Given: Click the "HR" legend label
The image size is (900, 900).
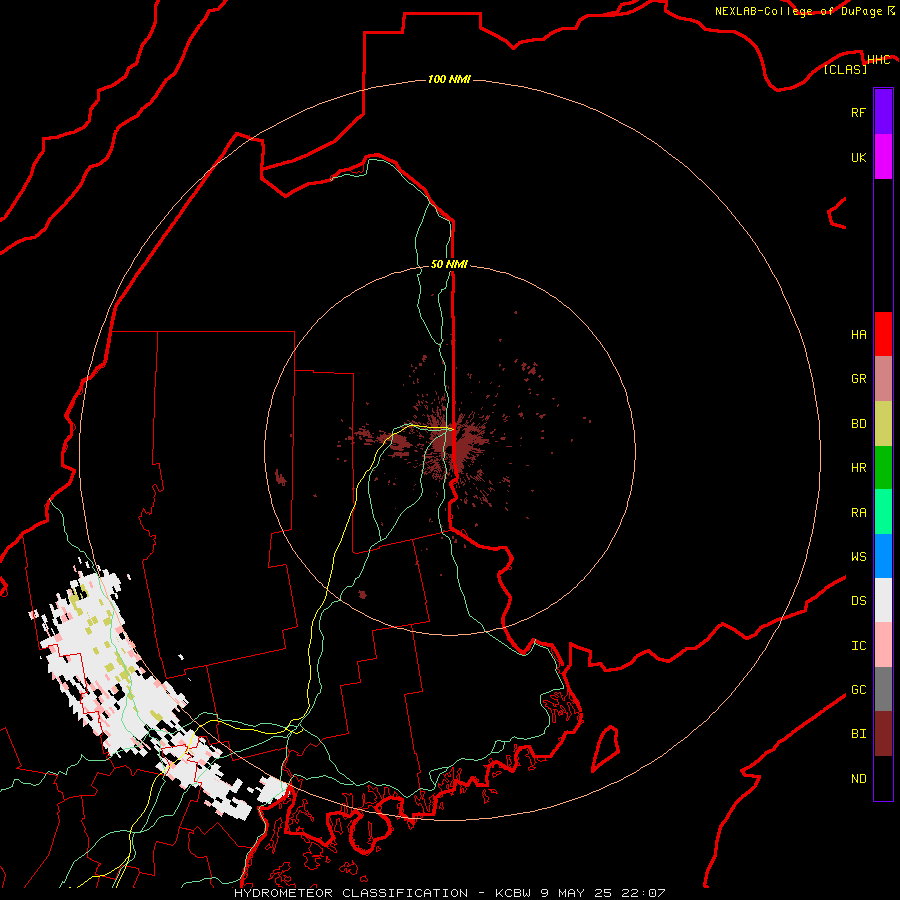Looking at the screenshot, I should [858, 468].
